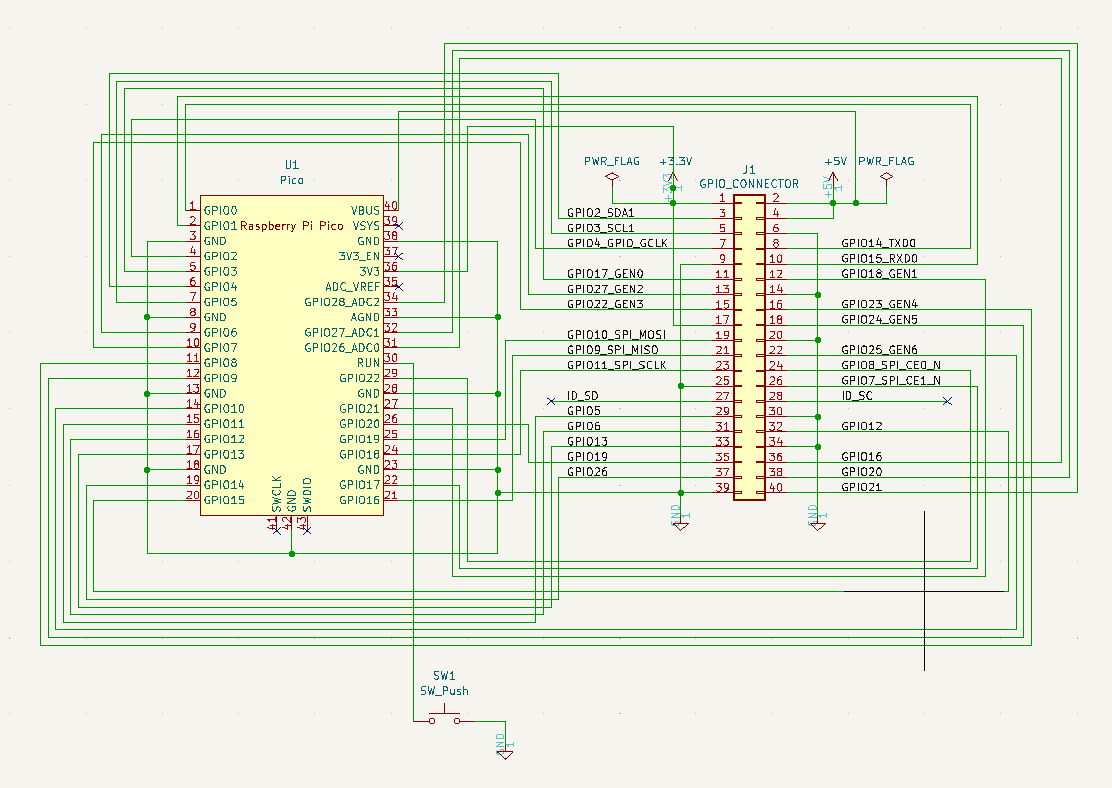This screenshot has width=1112, height=788.
Task: Click the PWR_FLAG symbol beside +5V
Action: pos(885,178)
